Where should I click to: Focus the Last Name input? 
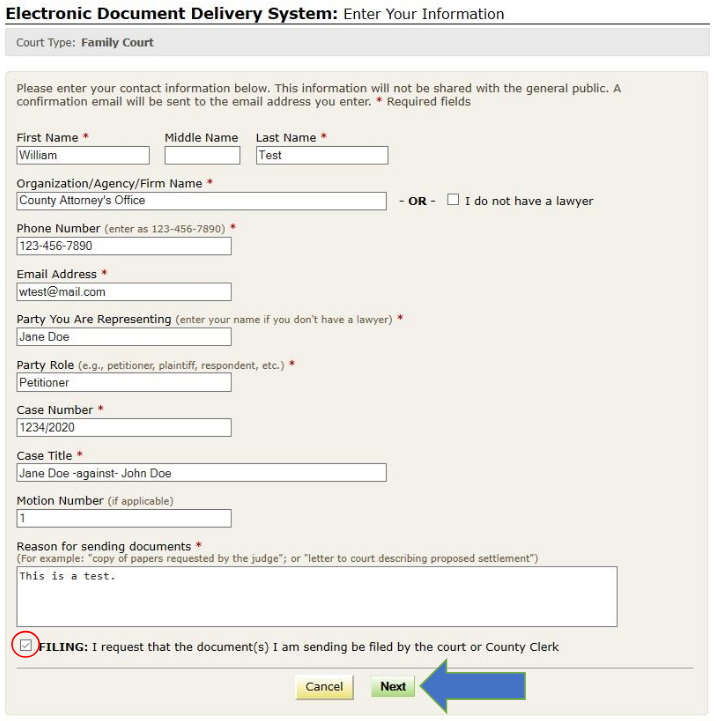321,155
